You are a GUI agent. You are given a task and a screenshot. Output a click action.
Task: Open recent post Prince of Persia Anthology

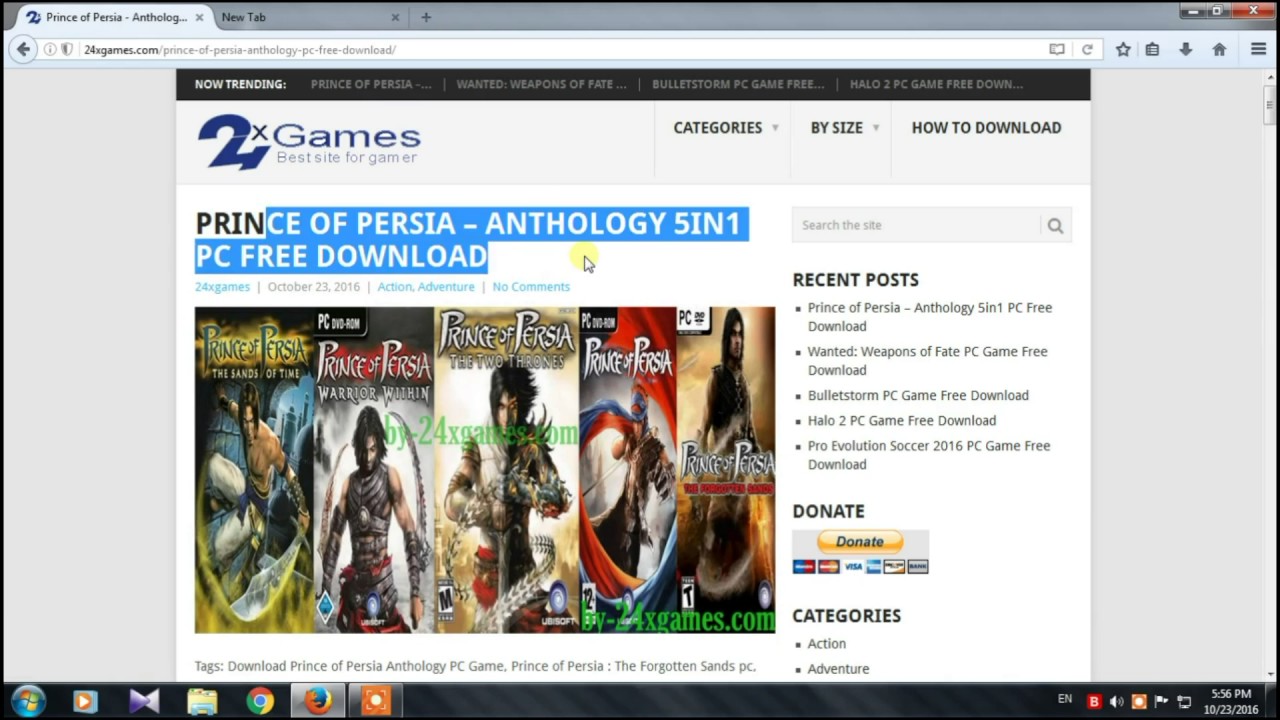tap(930, 317)
